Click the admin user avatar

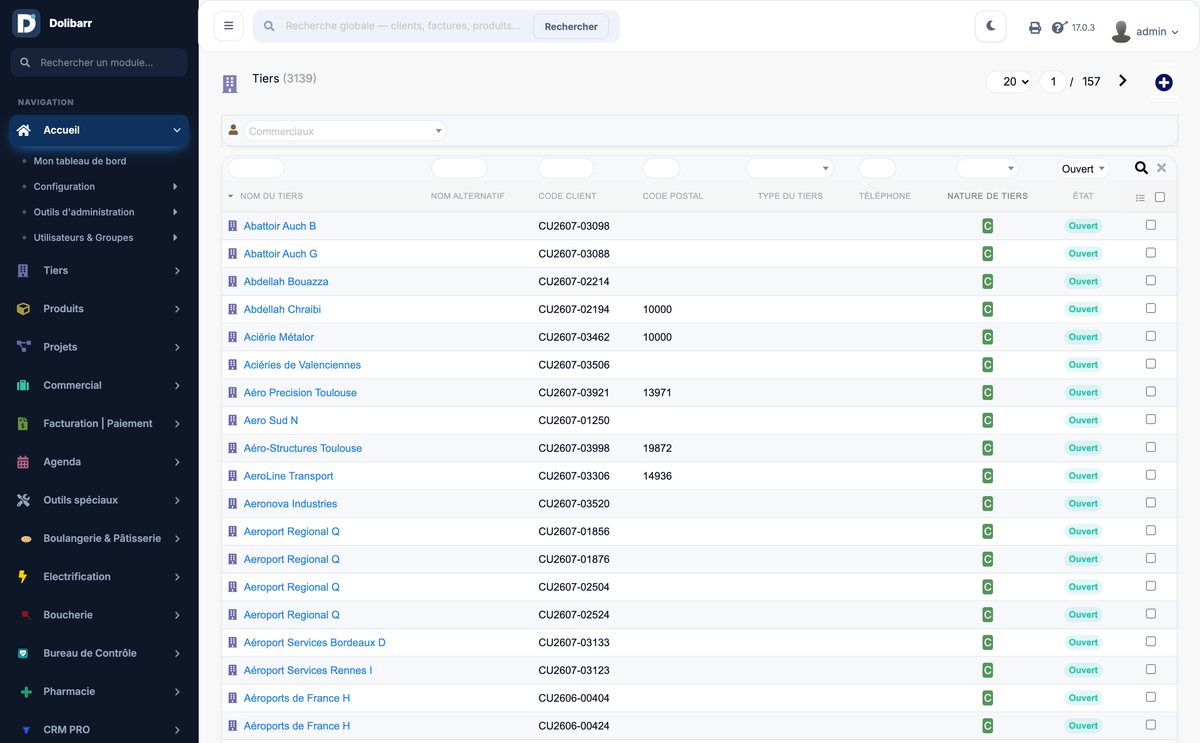pos(1121,31)
